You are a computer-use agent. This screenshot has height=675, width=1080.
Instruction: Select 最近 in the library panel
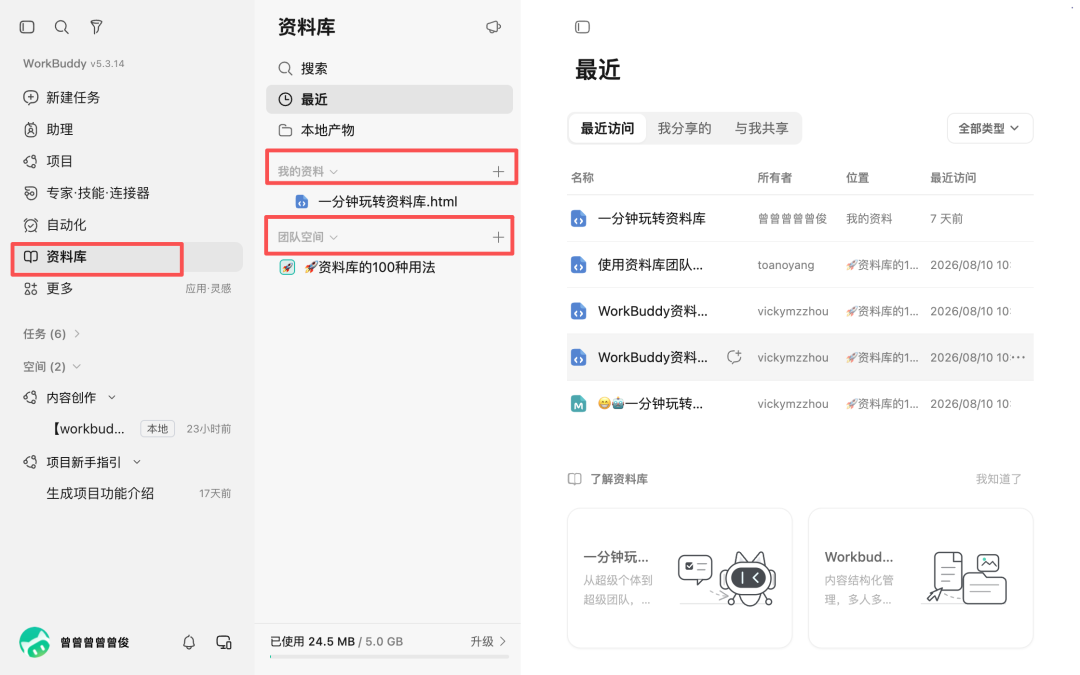point(389,99)
